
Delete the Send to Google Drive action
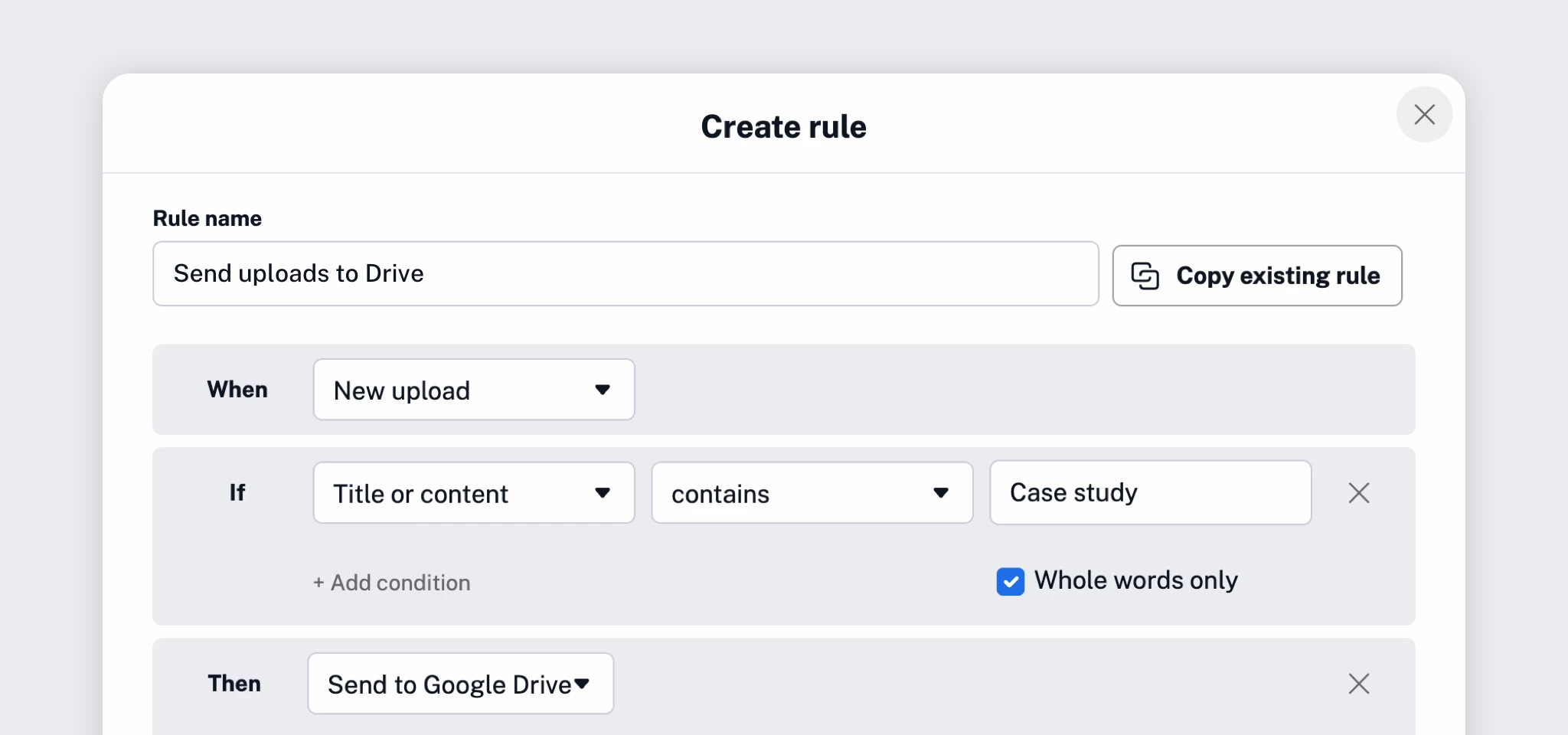1358,684
